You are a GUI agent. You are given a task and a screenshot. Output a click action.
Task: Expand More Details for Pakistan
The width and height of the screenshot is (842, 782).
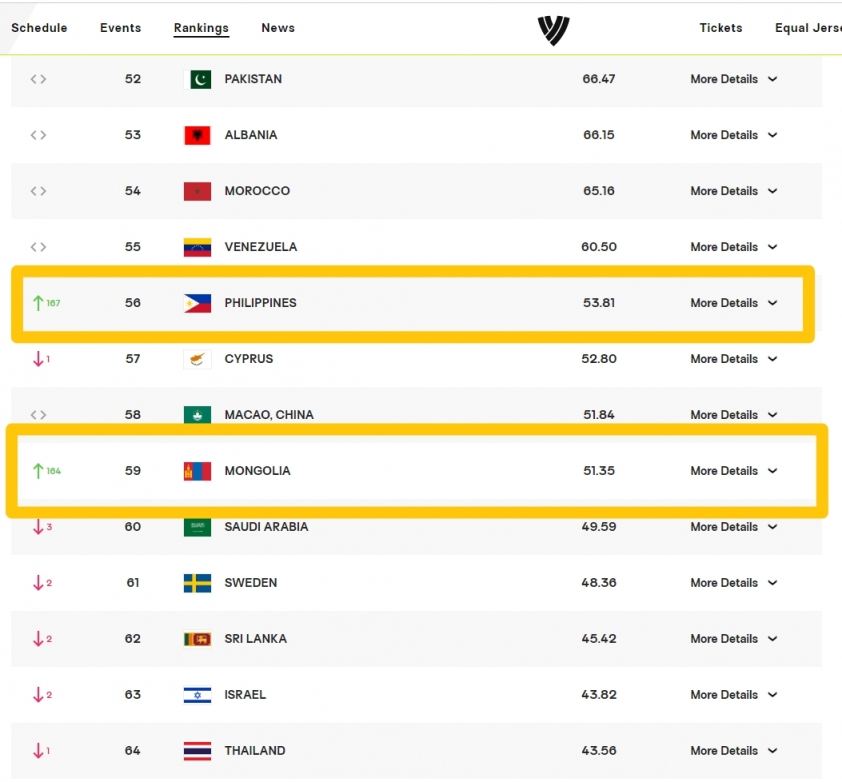click(734, 79)
